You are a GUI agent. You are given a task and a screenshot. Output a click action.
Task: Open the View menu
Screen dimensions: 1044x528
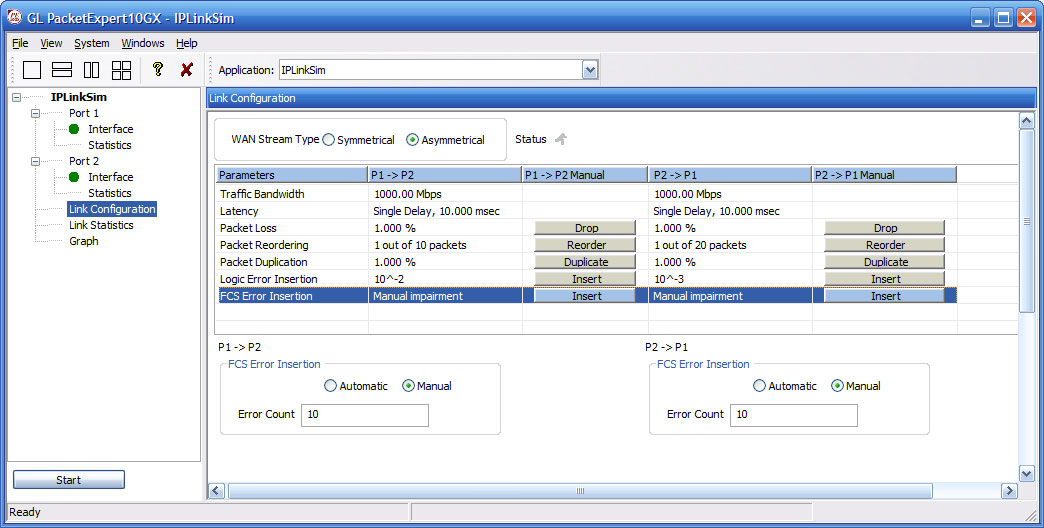coord(51,43)
